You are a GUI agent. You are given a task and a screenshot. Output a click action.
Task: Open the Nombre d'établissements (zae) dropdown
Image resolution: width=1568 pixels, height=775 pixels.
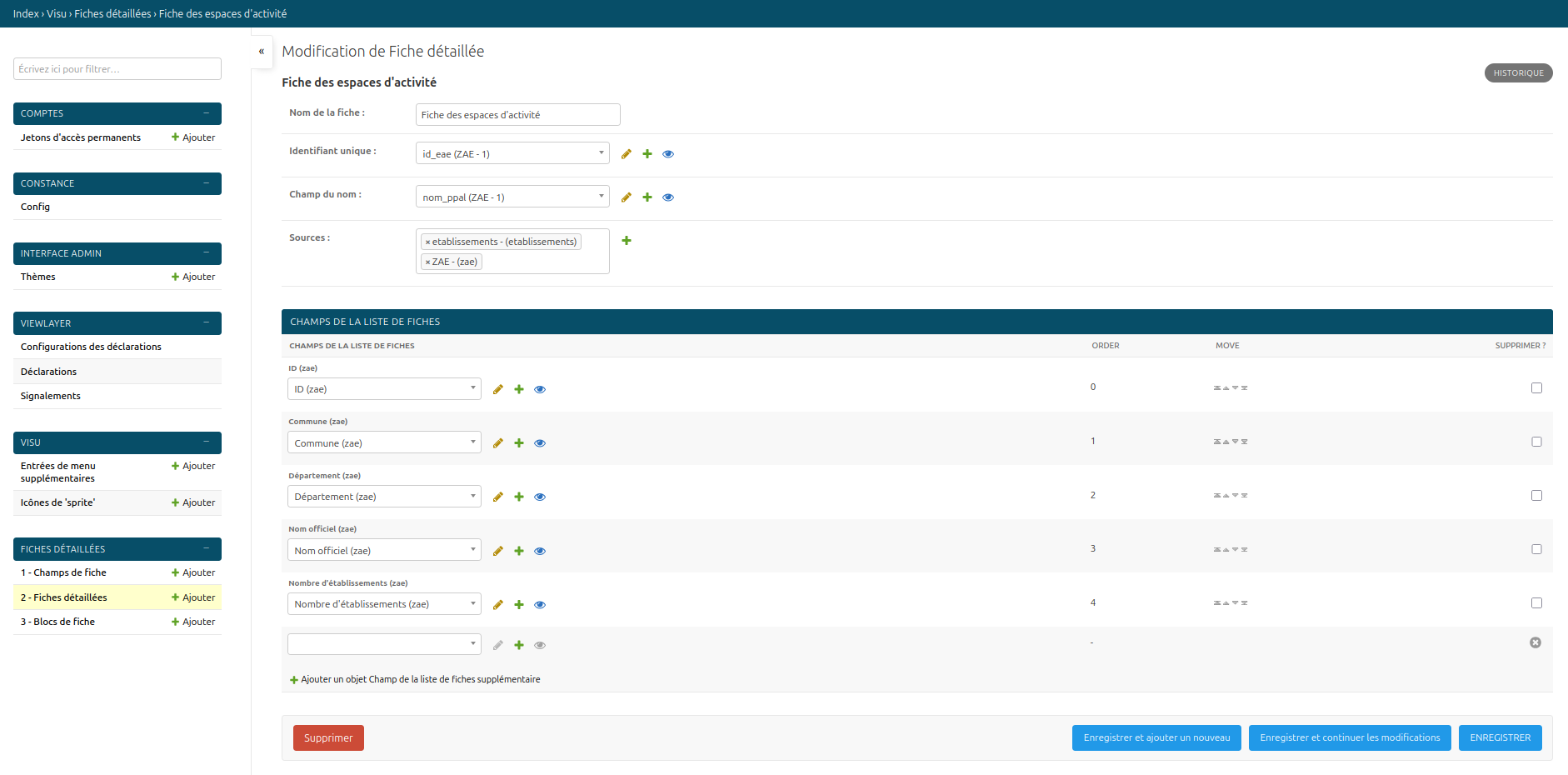pos(384,603)
